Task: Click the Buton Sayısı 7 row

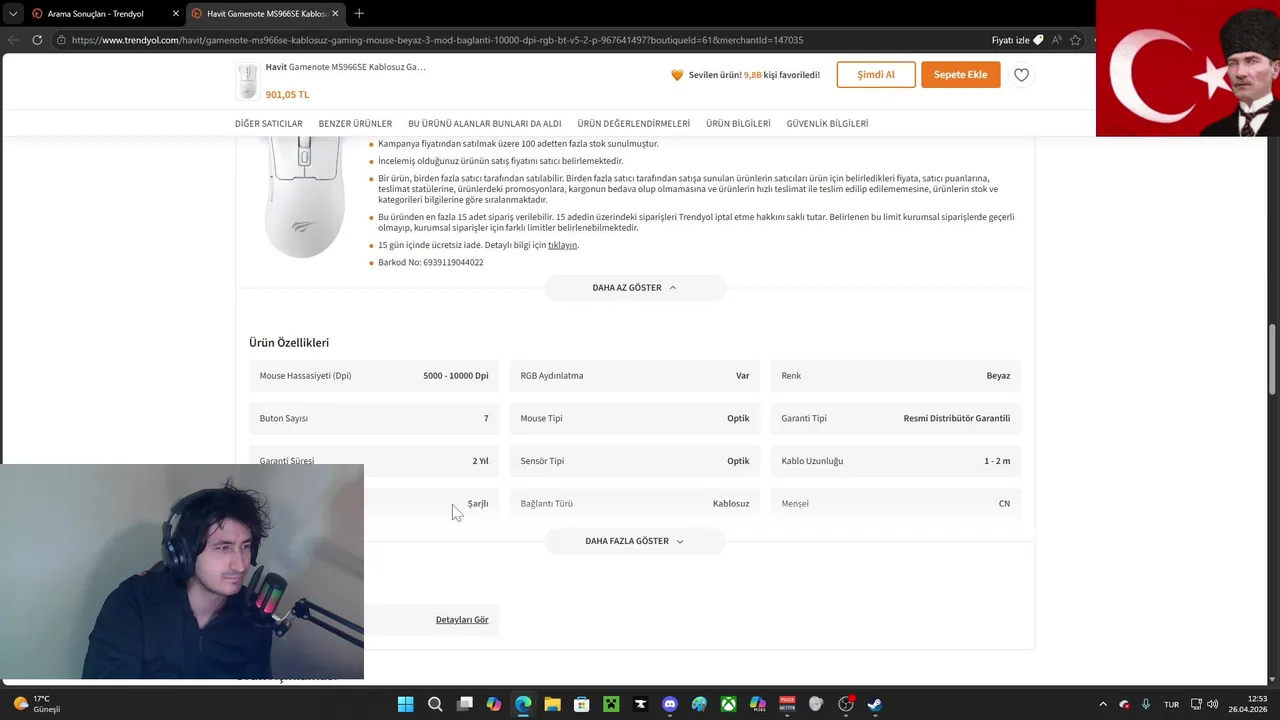Action: pos(374,419)
